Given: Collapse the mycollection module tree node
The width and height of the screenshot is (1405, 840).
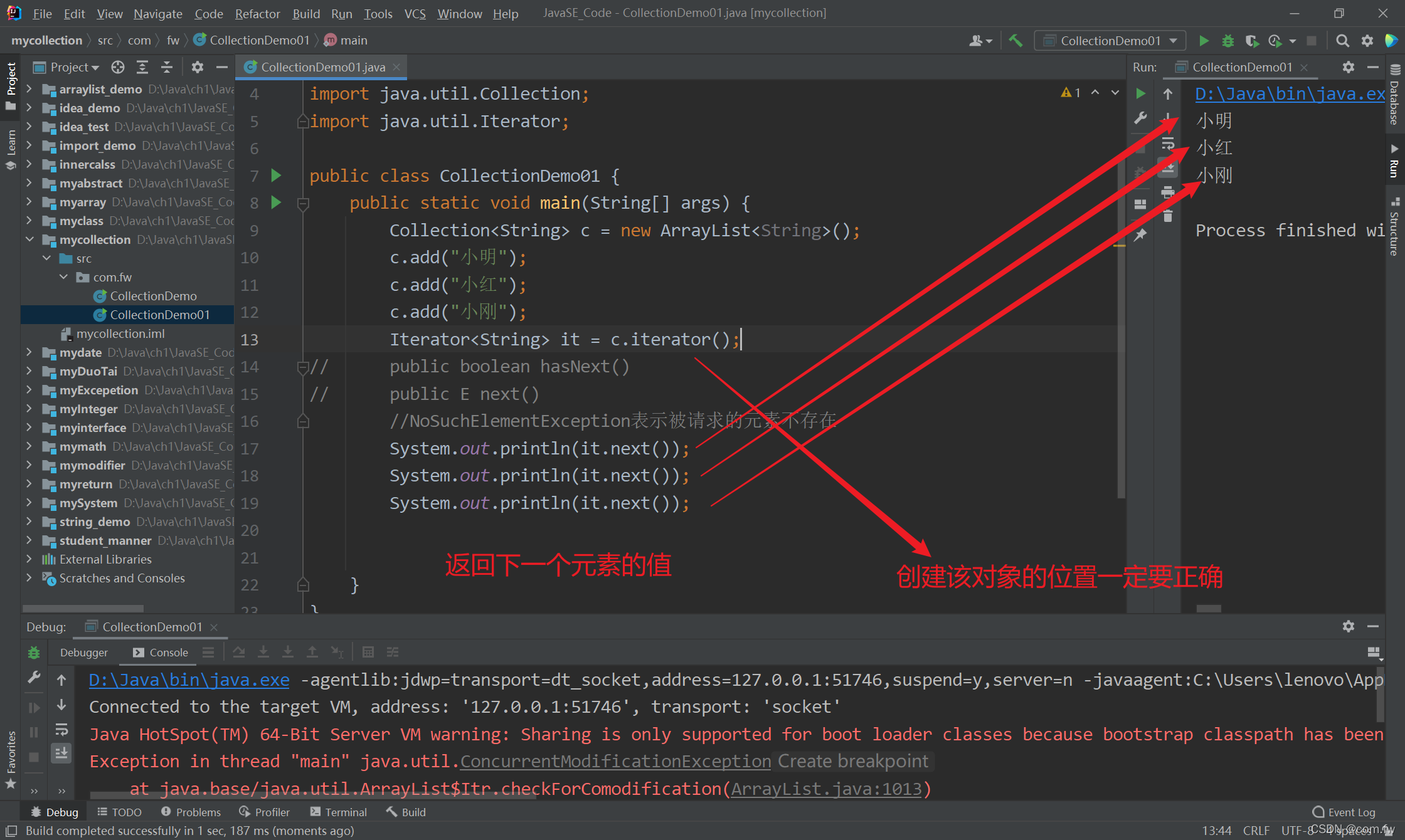Looking at the screenshot, I should click(x=29, y=239).
